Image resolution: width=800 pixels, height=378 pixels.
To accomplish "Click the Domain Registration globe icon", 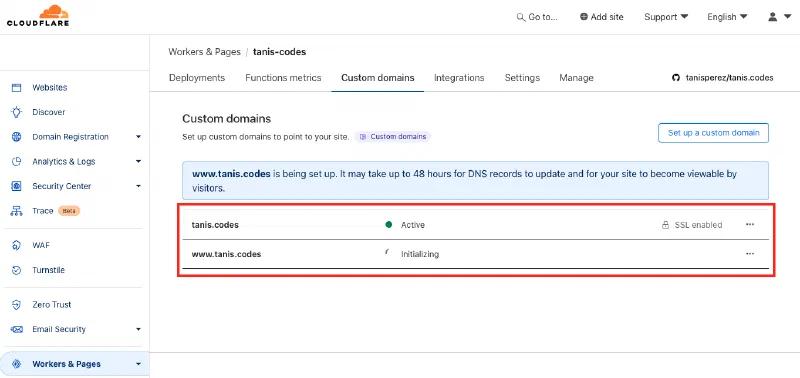I will click(x=16, y=137).
